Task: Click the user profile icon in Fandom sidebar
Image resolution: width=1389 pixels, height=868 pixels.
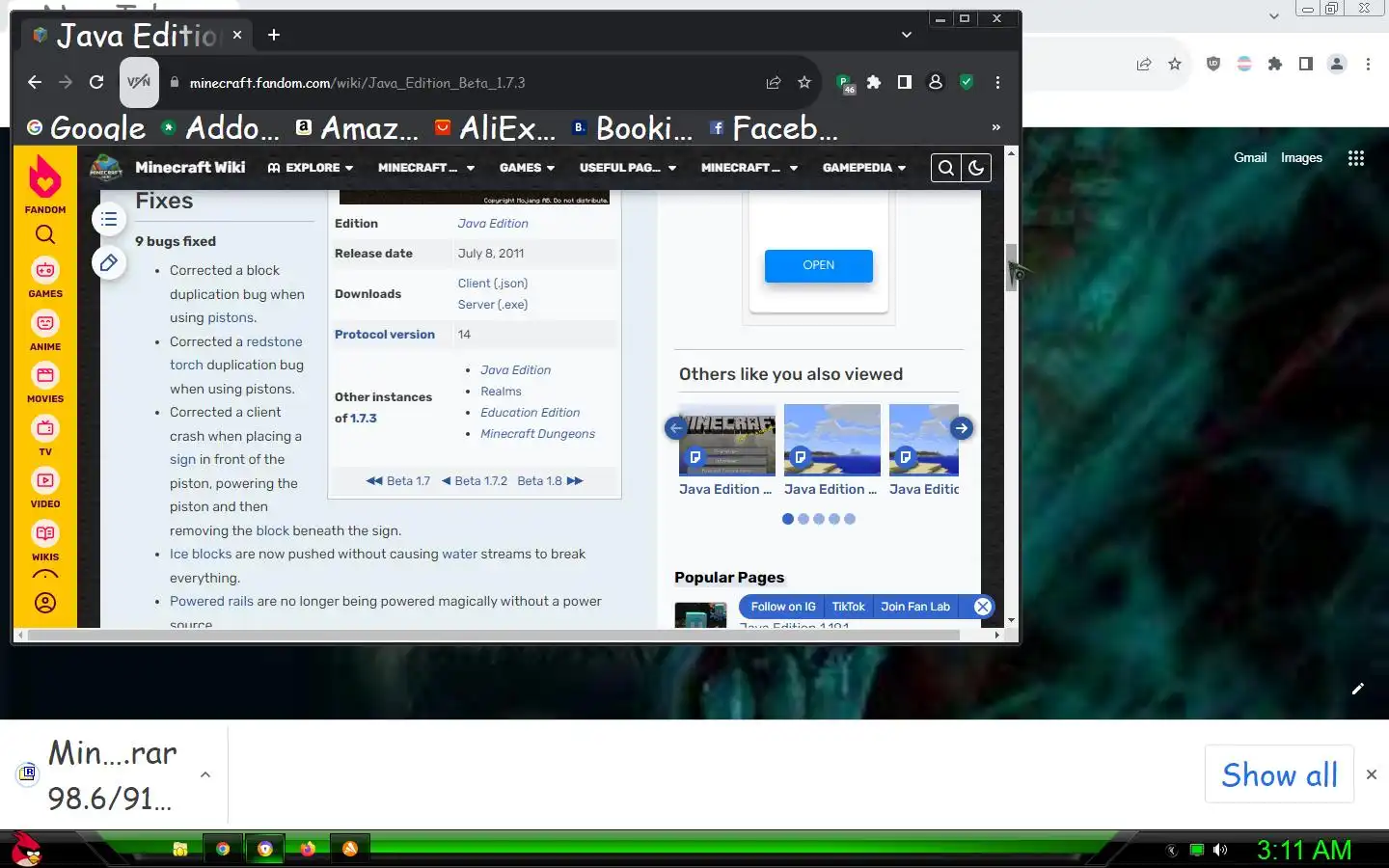Action: [x=45, y=603]
